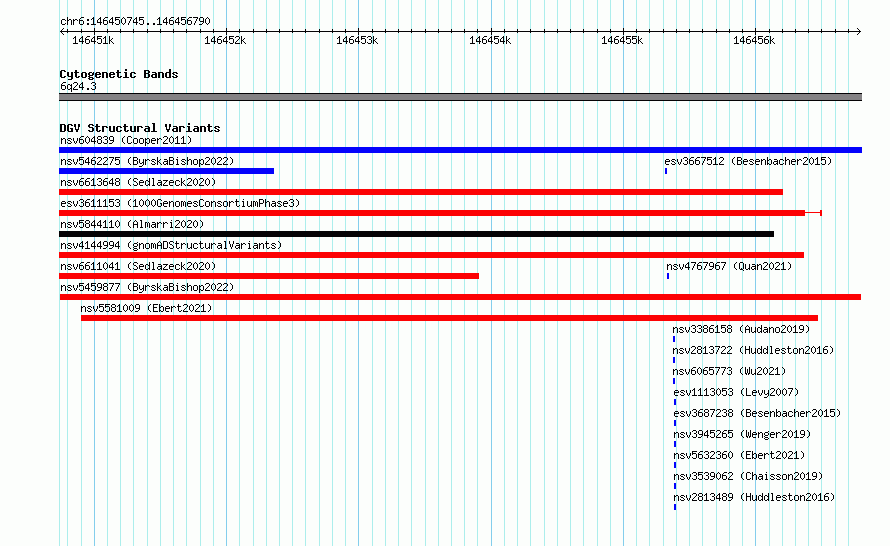This screenshot has width=890, height=546.
Task: Click the 146455k ruler position
Action: click(x=622, y=40)
